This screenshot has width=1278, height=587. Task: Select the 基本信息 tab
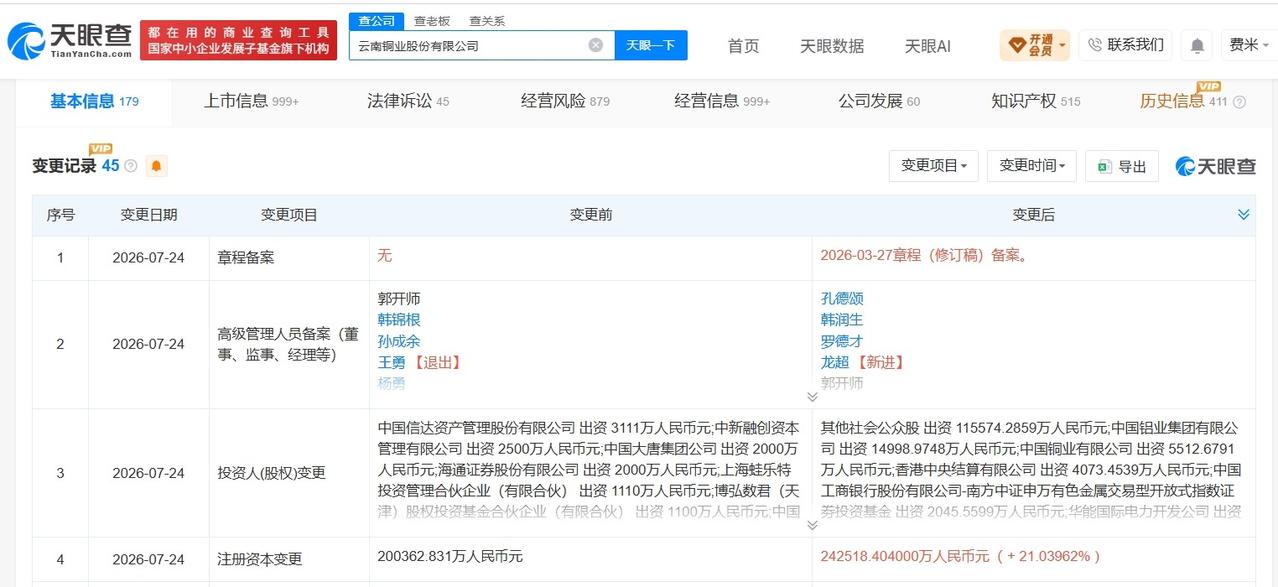click(x=94, y=101)
